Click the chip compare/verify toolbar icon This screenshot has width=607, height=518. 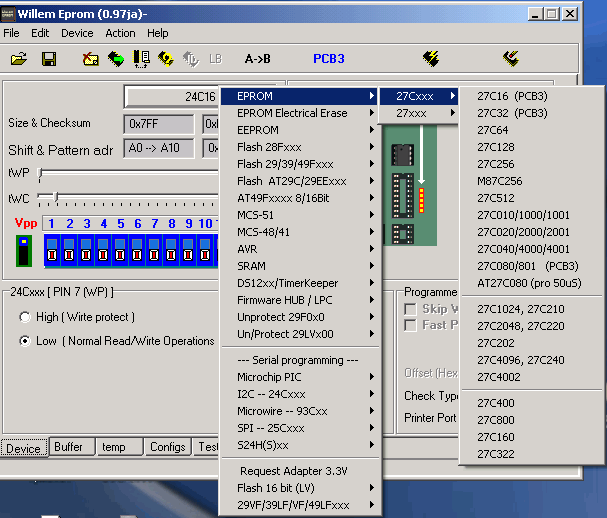(141, 59)
